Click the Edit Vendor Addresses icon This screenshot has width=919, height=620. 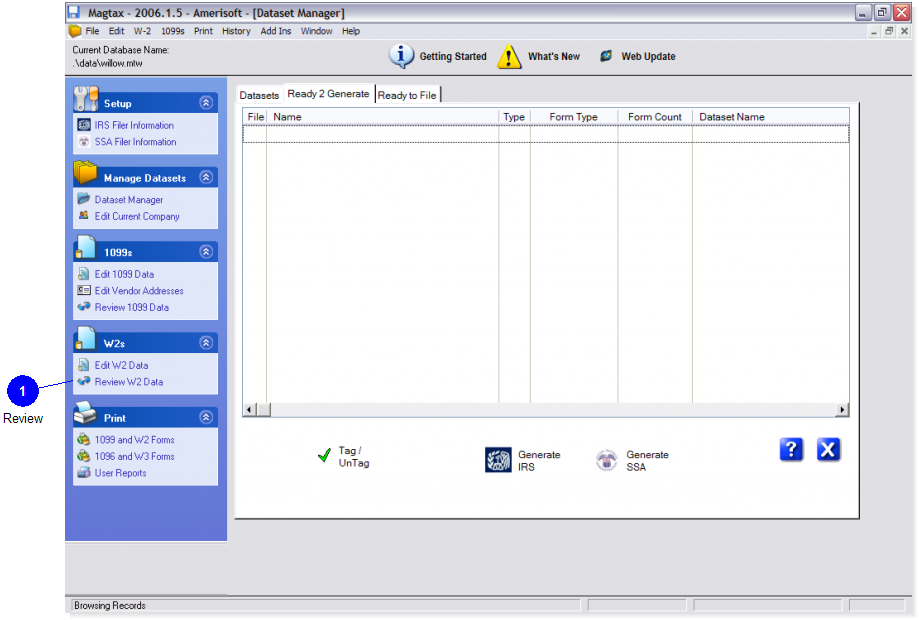[x=84, y=290]
